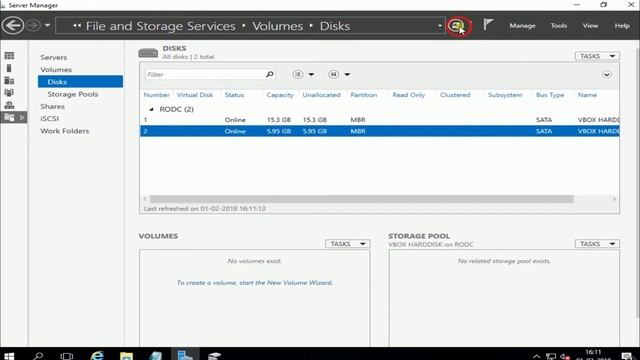Sort by the Read Only column header
The image size is (640, 360).
click(409, 95)
